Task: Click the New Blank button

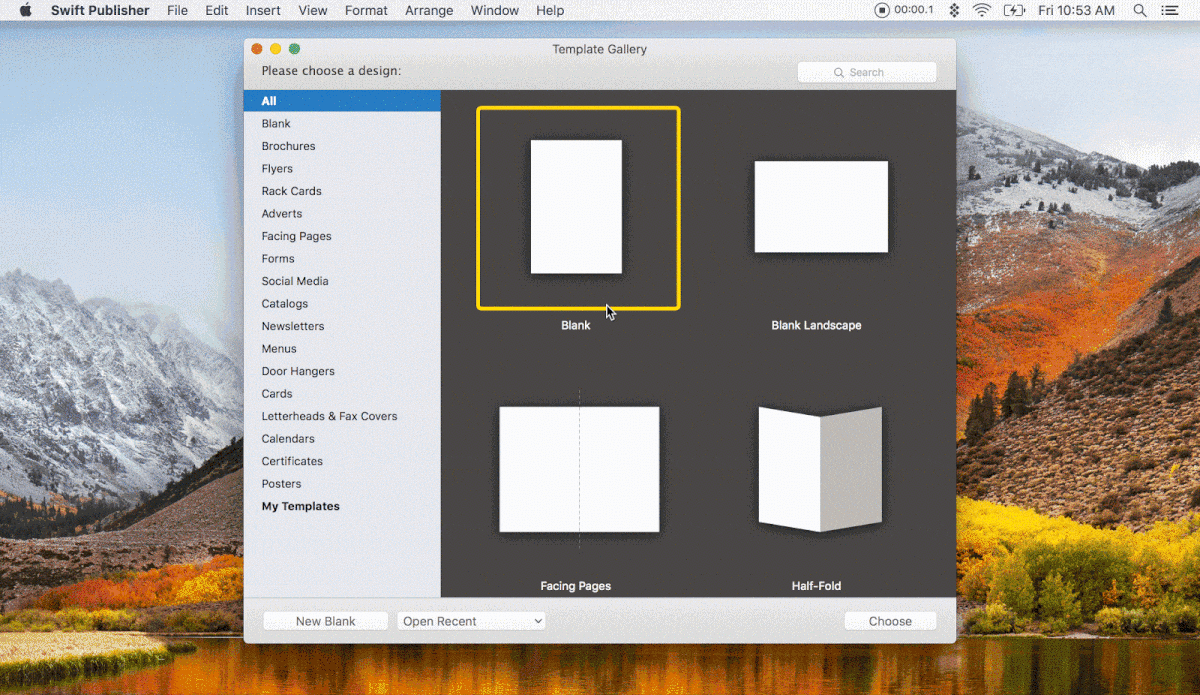Action: [326, 621]
